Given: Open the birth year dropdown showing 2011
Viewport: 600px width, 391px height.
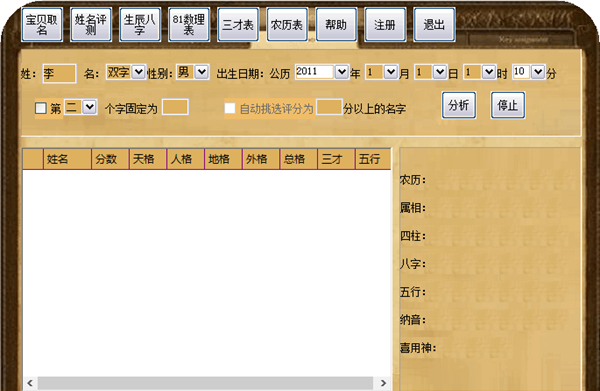Looking at the screenshot, I should (342, 72).
